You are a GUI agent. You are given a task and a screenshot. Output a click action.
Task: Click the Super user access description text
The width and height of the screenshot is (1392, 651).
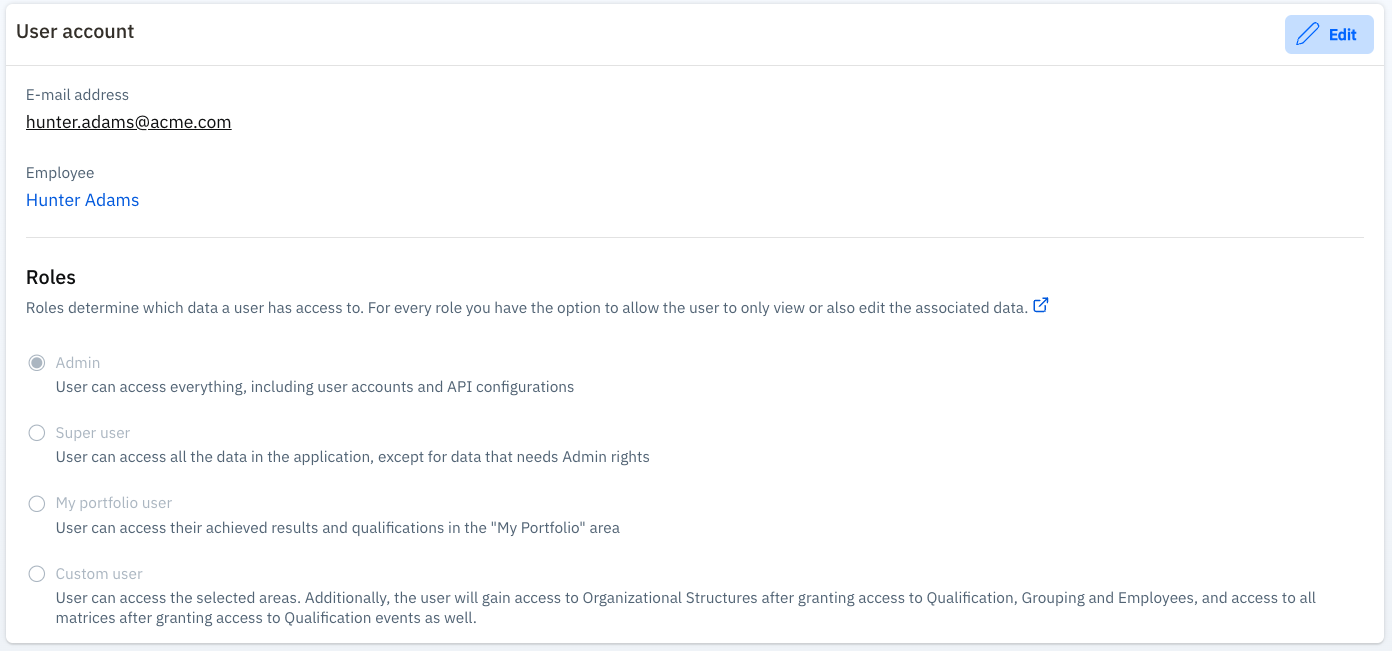(353, 457)
